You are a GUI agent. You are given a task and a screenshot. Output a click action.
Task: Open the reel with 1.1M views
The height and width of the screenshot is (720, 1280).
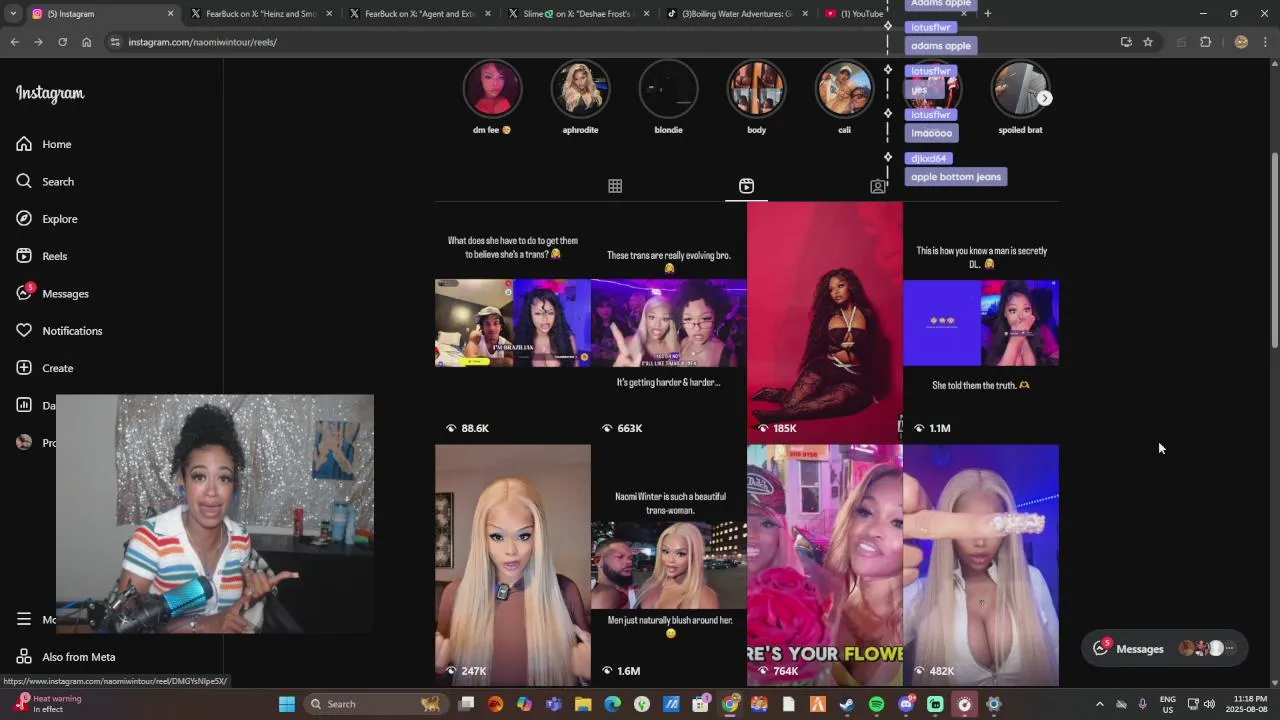pos(980,322)
